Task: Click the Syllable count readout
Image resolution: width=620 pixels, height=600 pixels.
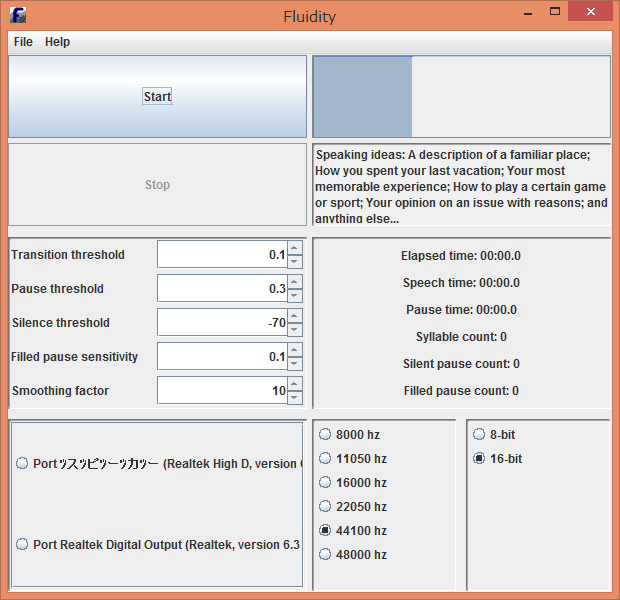Action: click(x=461, y=337)
